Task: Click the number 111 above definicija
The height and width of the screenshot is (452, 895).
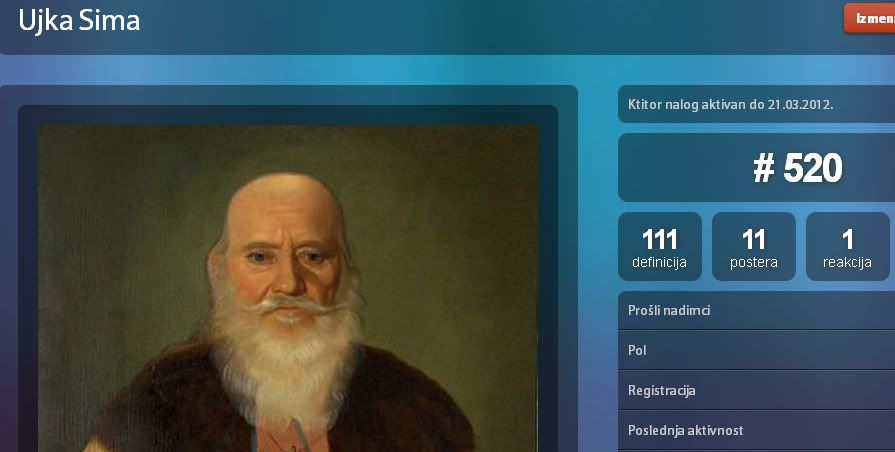Action: point(660,240)
